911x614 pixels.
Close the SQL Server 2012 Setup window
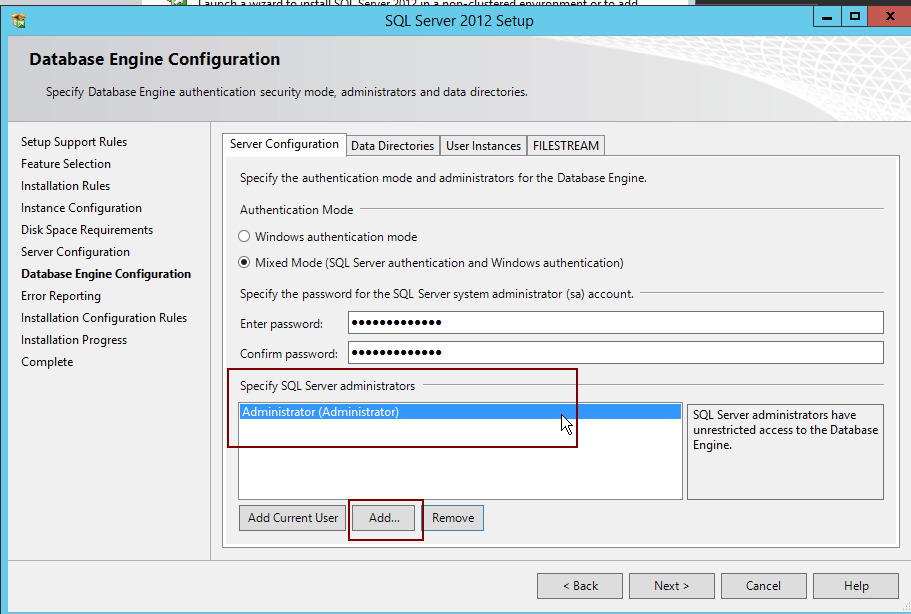point(887,17)
